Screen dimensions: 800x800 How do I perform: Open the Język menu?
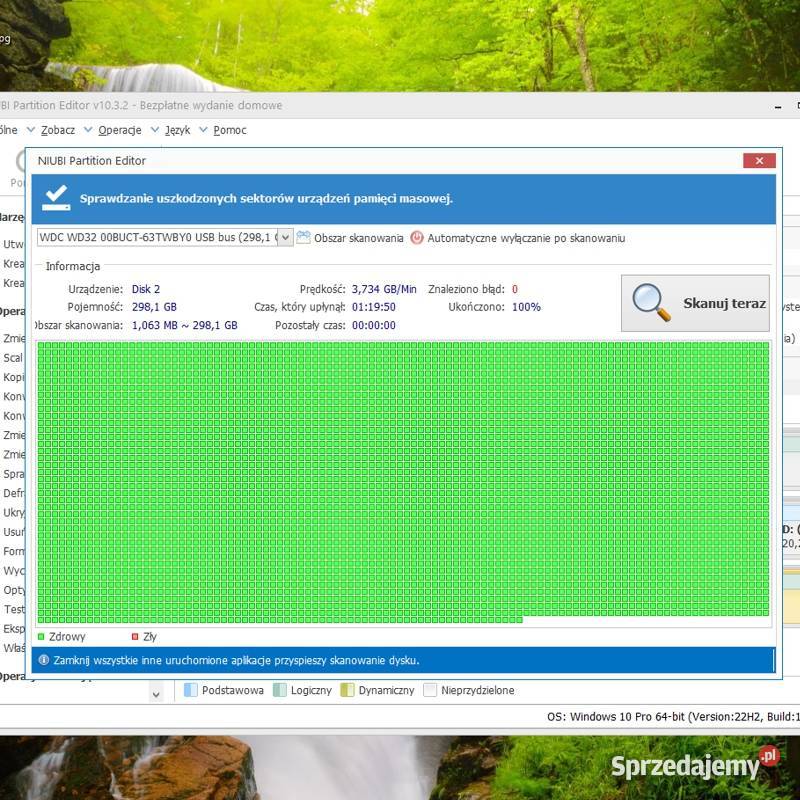coord(178,130)
